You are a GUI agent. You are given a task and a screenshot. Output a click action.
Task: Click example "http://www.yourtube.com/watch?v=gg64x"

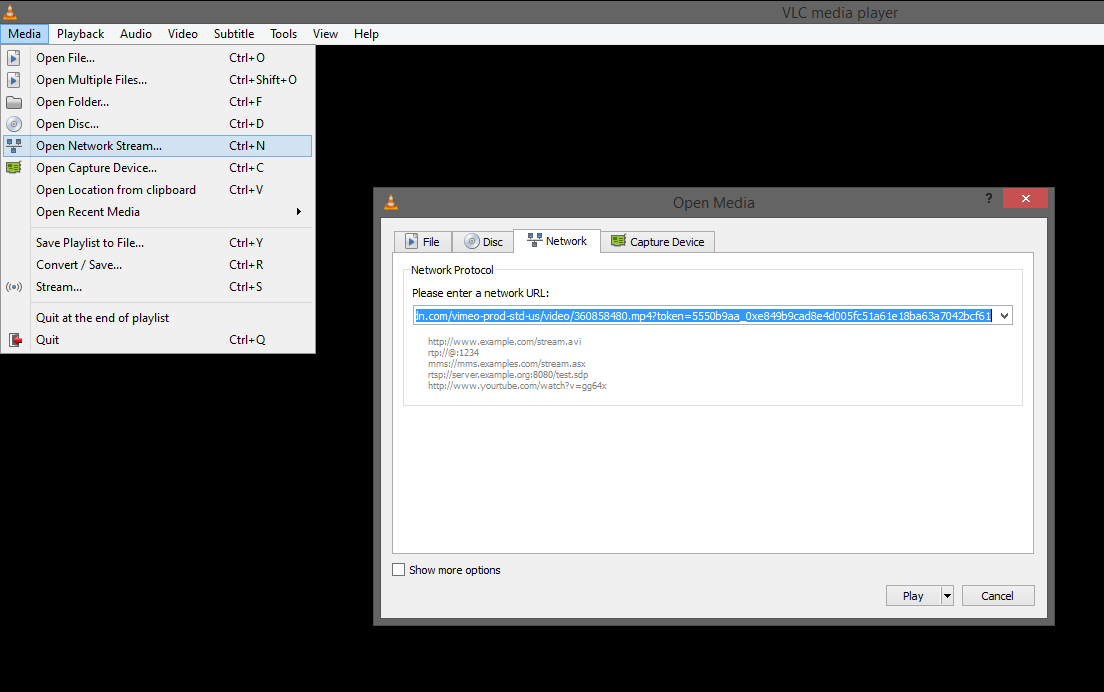click(x=517, y=386)
